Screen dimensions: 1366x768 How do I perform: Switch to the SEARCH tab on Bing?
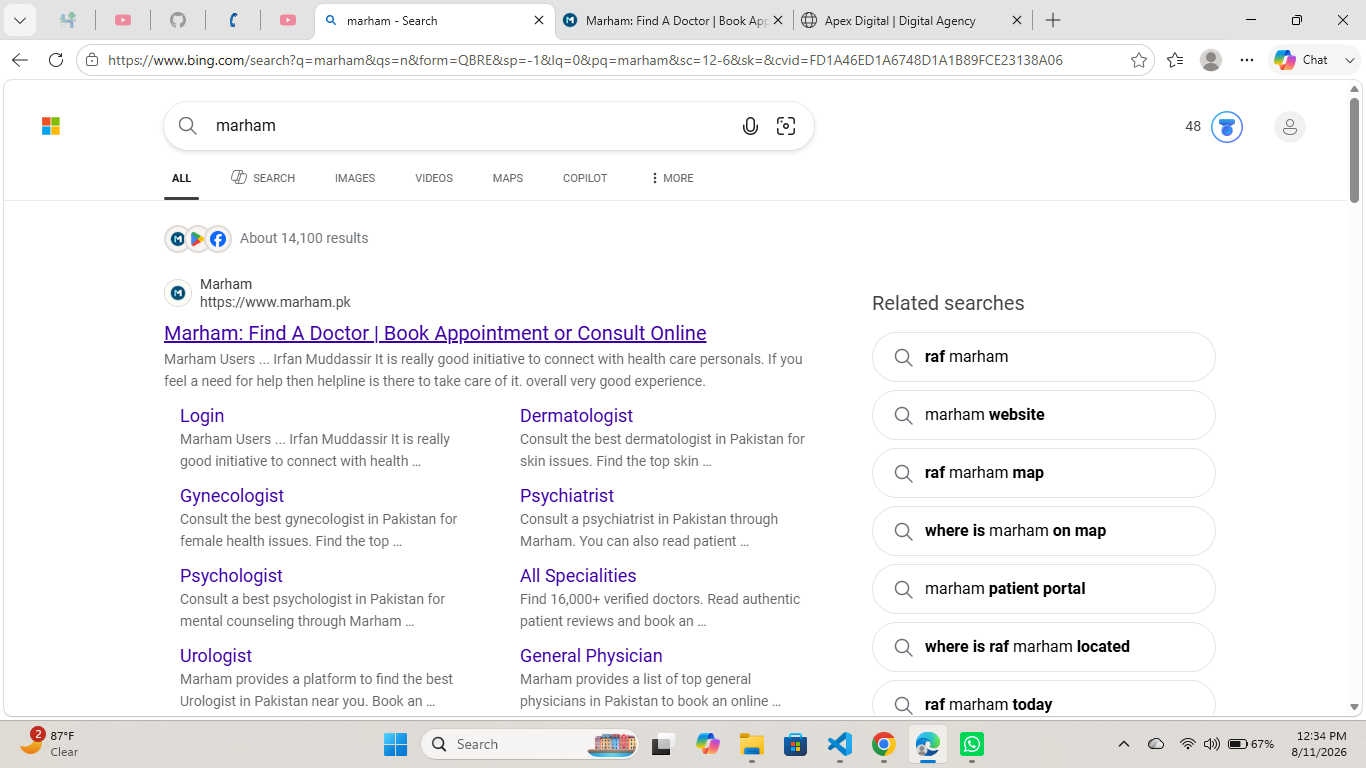(263, 178)
